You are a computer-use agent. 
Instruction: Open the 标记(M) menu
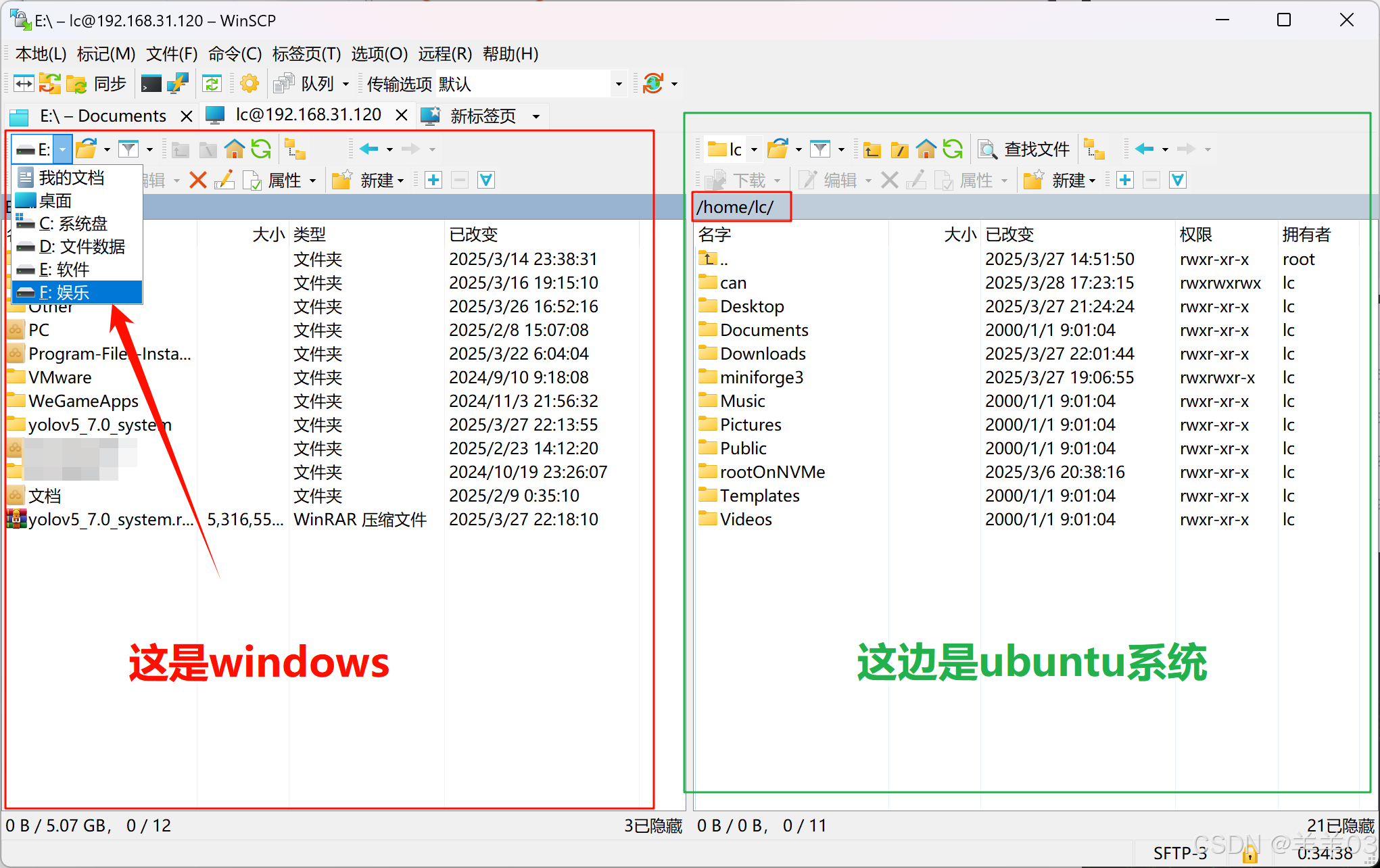(106, 53)
